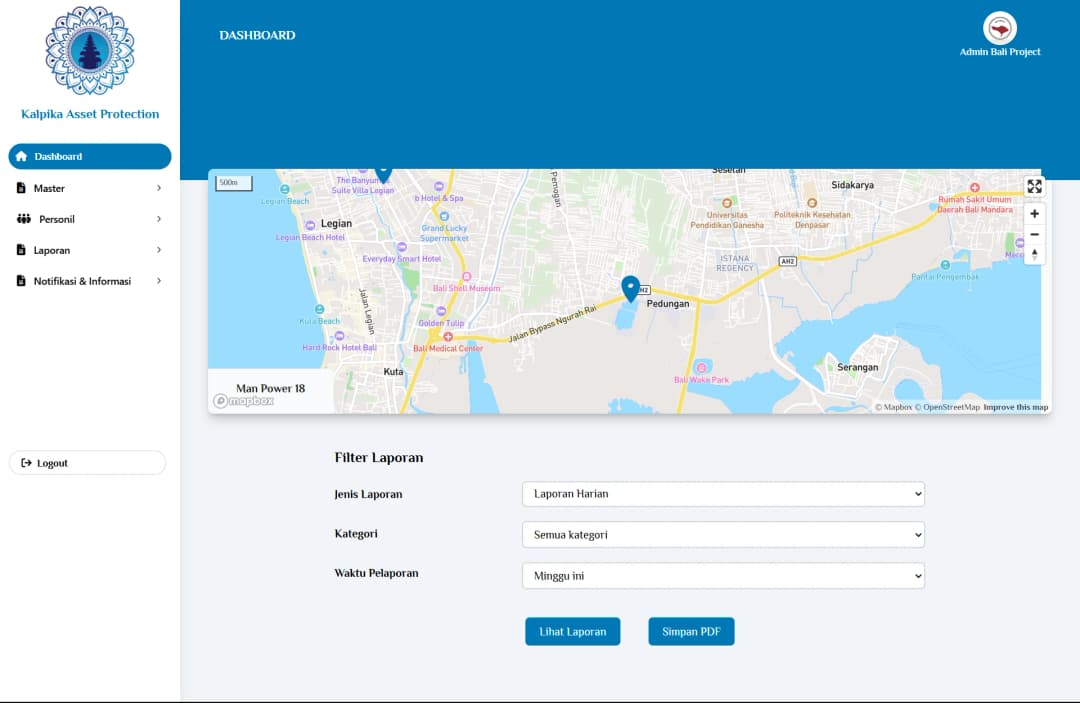Open the Kategori dropdown
Image resolution: width=1080 pixels, height=703 pixels.
click(x=723, y=535)
